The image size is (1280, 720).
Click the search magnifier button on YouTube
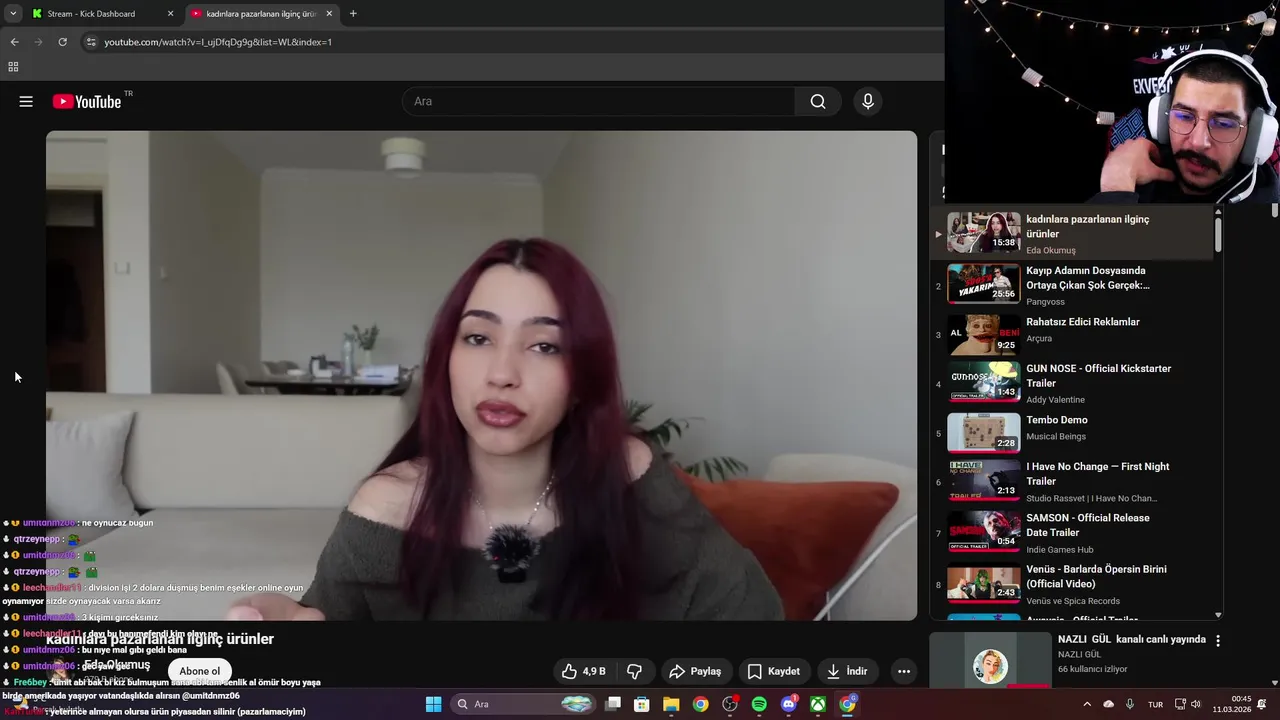pyautogui.click(x=818, y=101)
